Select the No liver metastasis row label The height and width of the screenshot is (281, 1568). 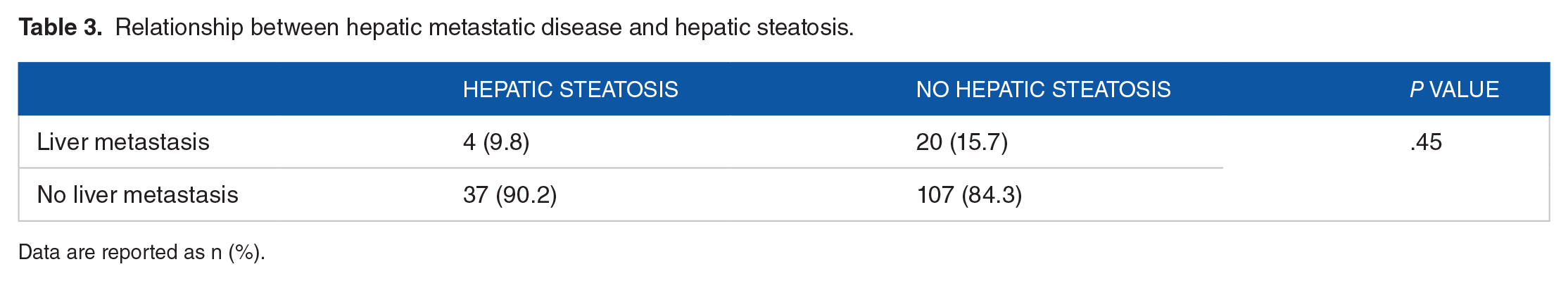(x=137, y=195)
